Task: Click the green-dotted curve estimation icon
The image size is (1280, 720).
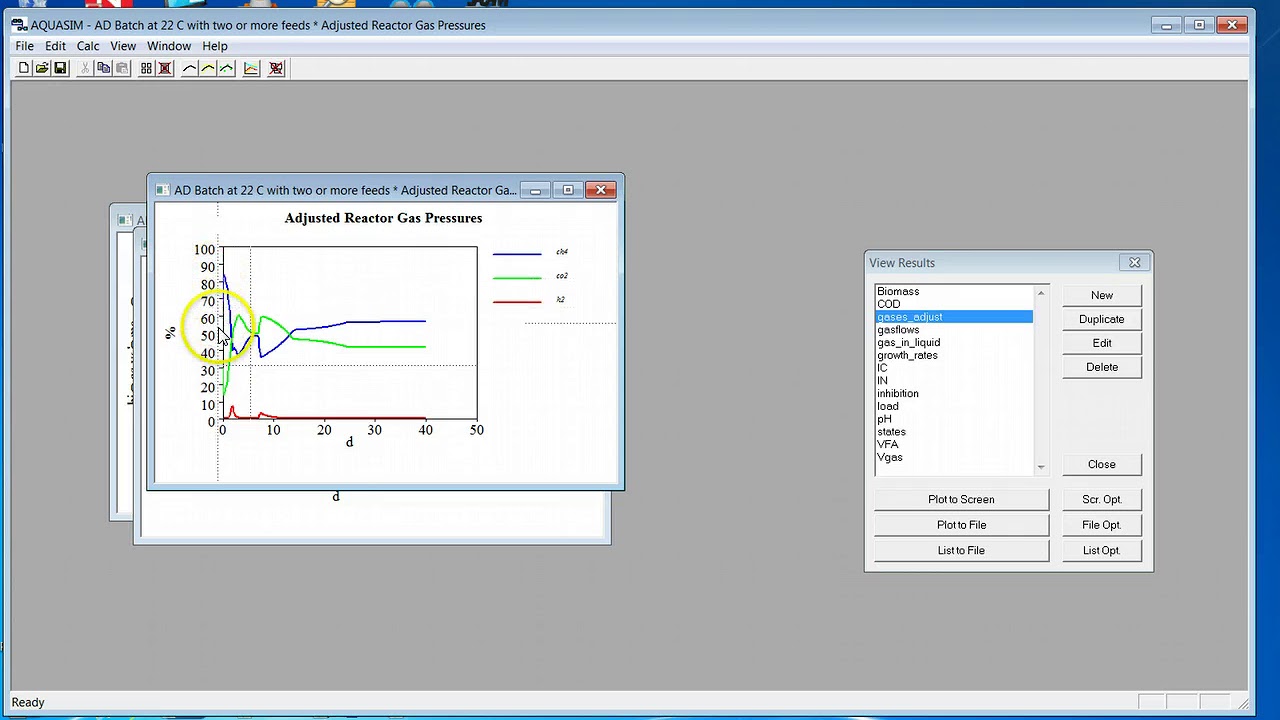Action: tap(226, 68)
